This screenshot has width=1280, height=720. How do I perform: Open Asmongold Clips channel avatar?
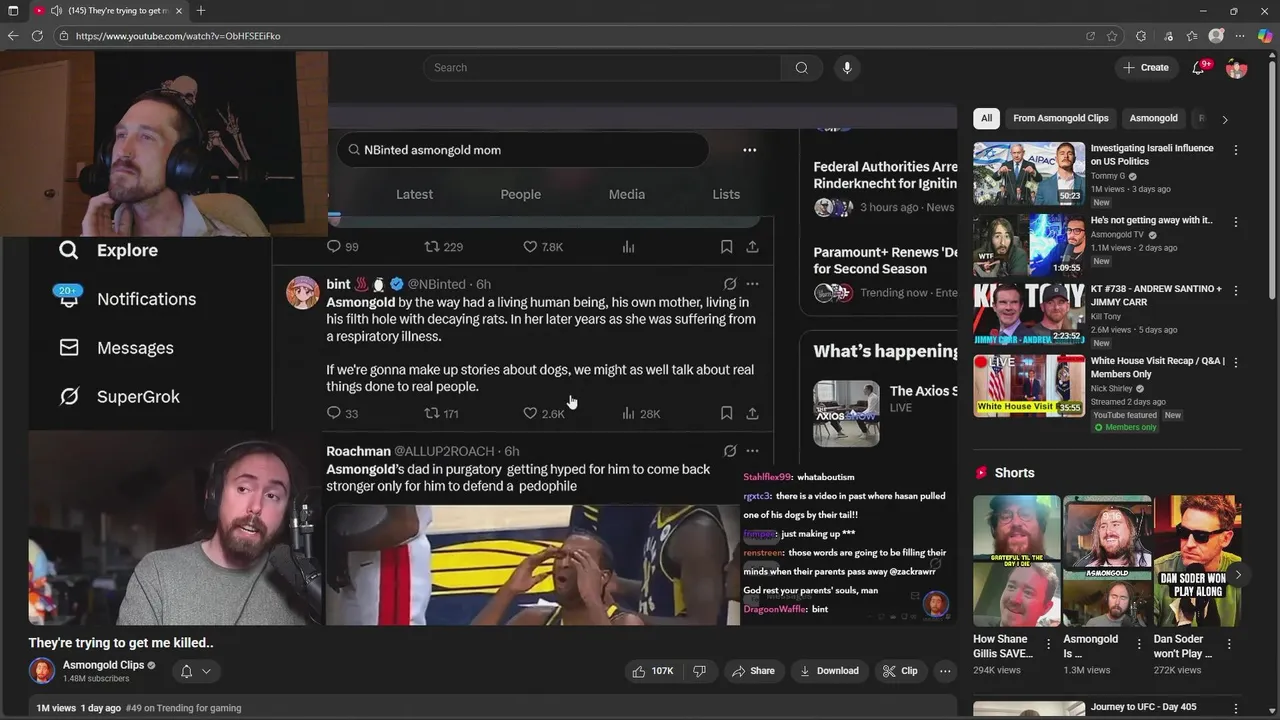click(42, 671)
